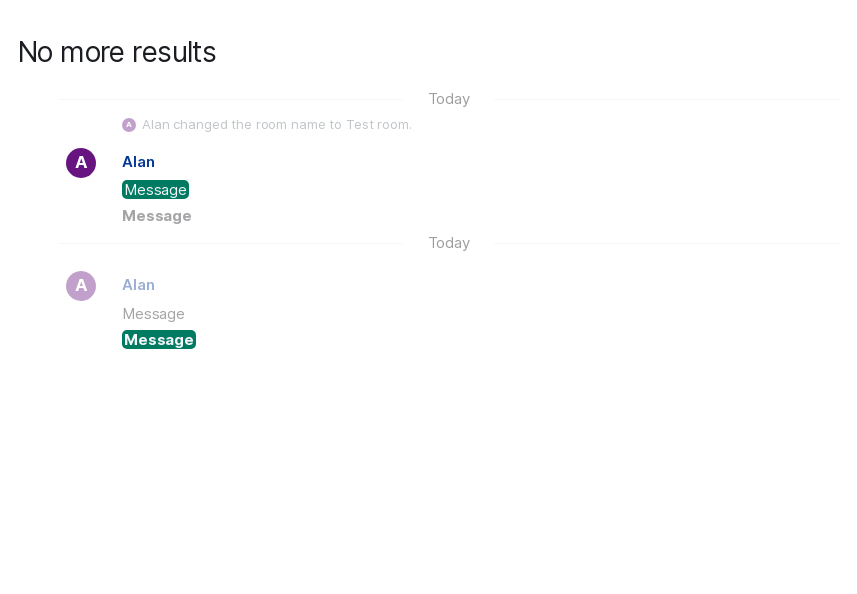Click the divider line left of lower Today
This screenshot has height=594, width=857.
click(x=230, y=243)
